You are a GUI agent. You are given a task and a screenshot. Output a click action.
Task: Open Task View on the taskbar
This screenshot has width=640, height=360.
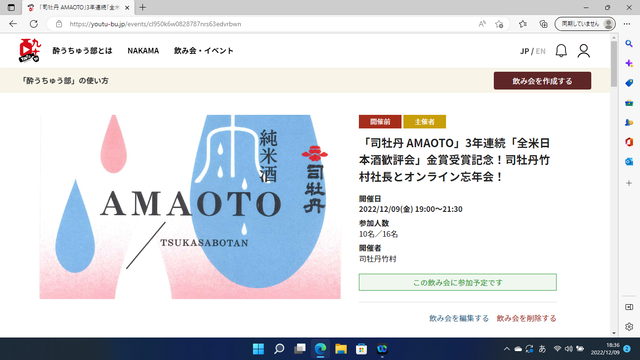[x=300, y=349]
